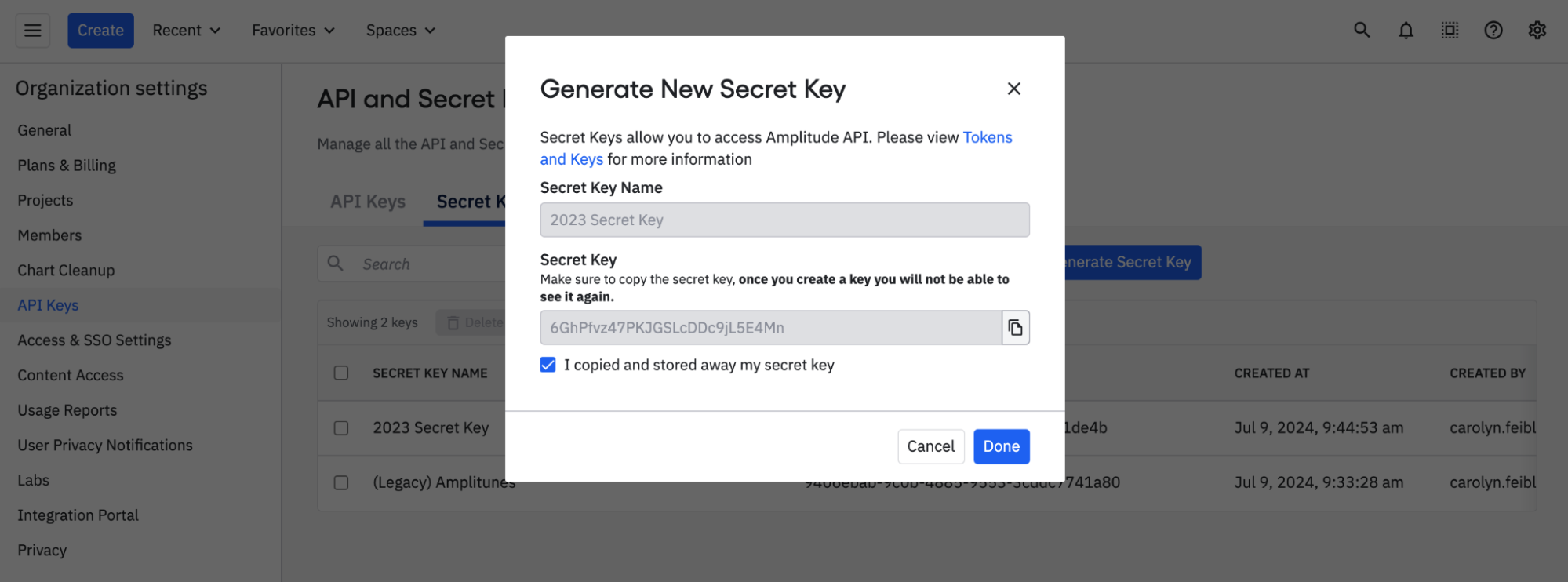Click the Secret Key Name field
Viewport: 1568px width, 582px height.
pos(784,220)
